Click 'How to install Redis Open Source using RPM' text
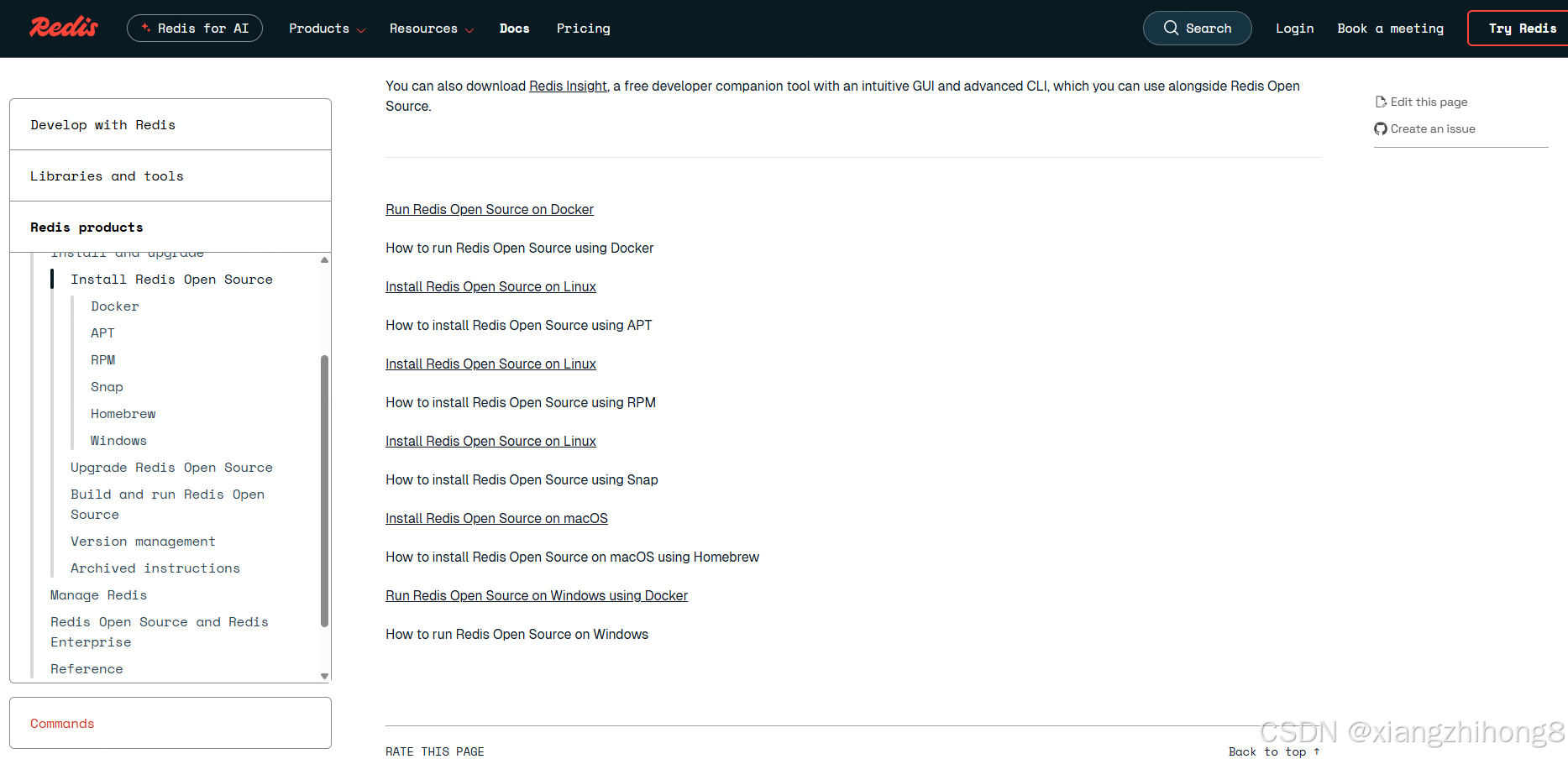This screenshot has width=1568, height=759. (x=521, y=402)
